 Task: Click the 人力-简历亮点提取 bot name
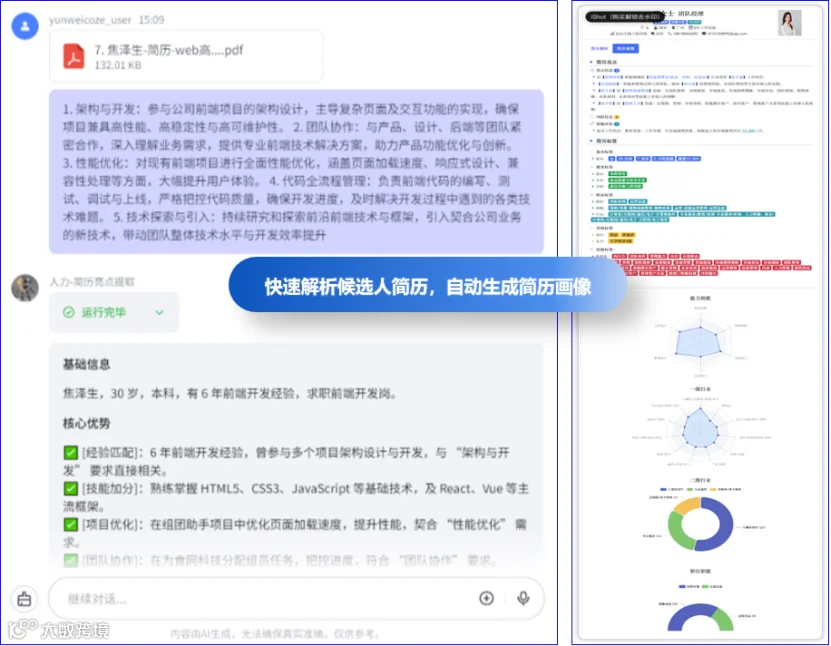click(x=92, y=282)
